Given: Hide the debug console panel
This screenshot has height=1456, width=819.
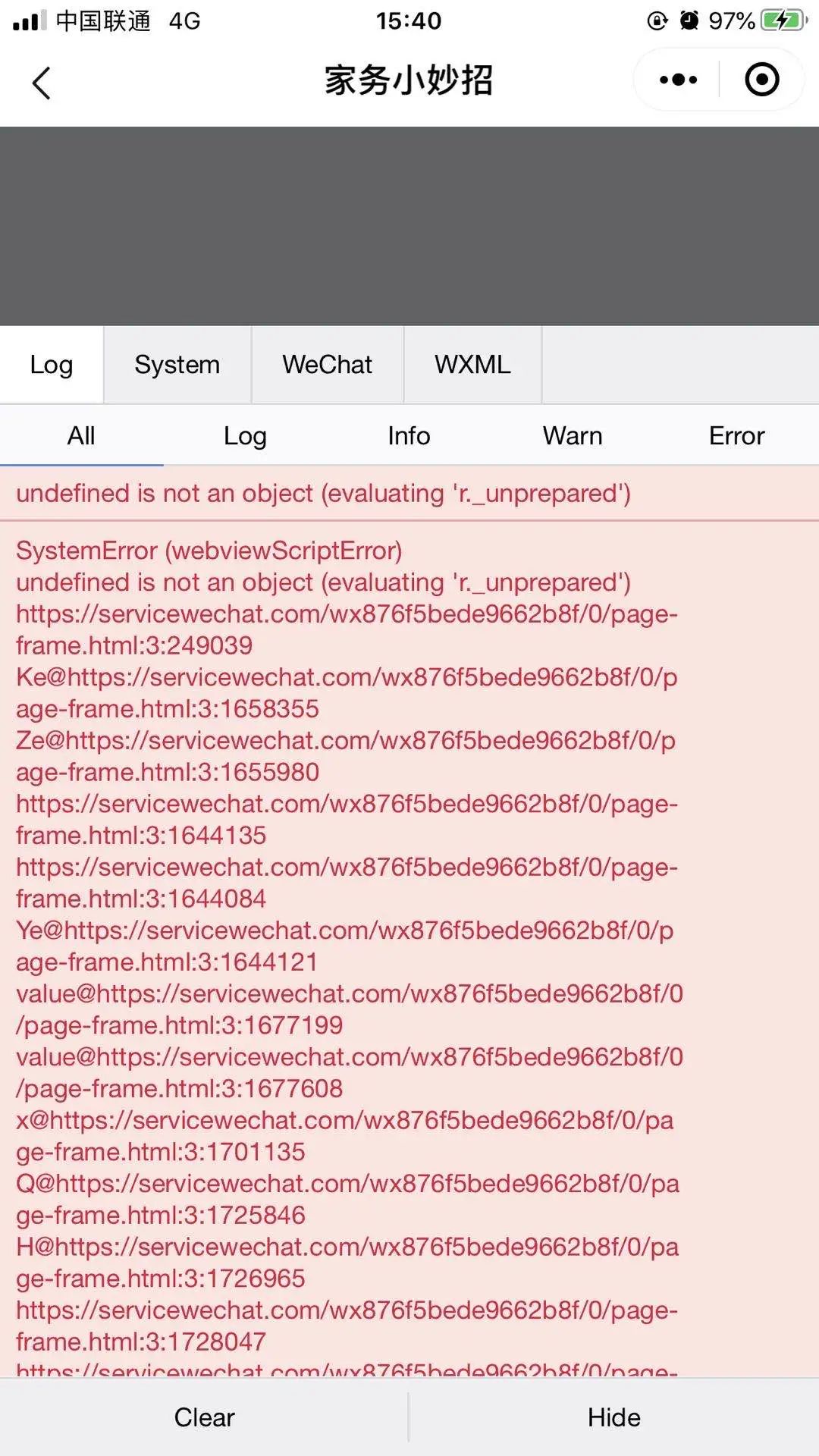Looking at the screenshot, I should tap(614, 1417).
